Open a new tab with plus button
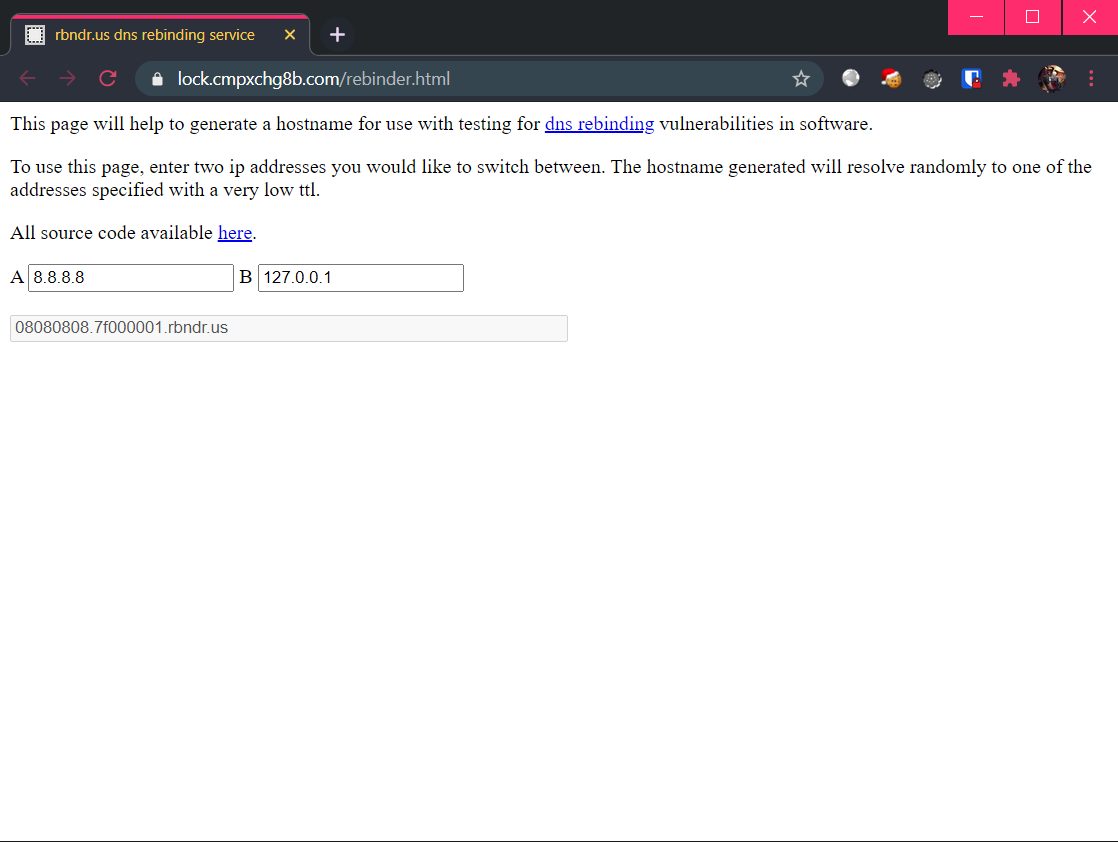The image size is (1118, 842). [337, 34]
